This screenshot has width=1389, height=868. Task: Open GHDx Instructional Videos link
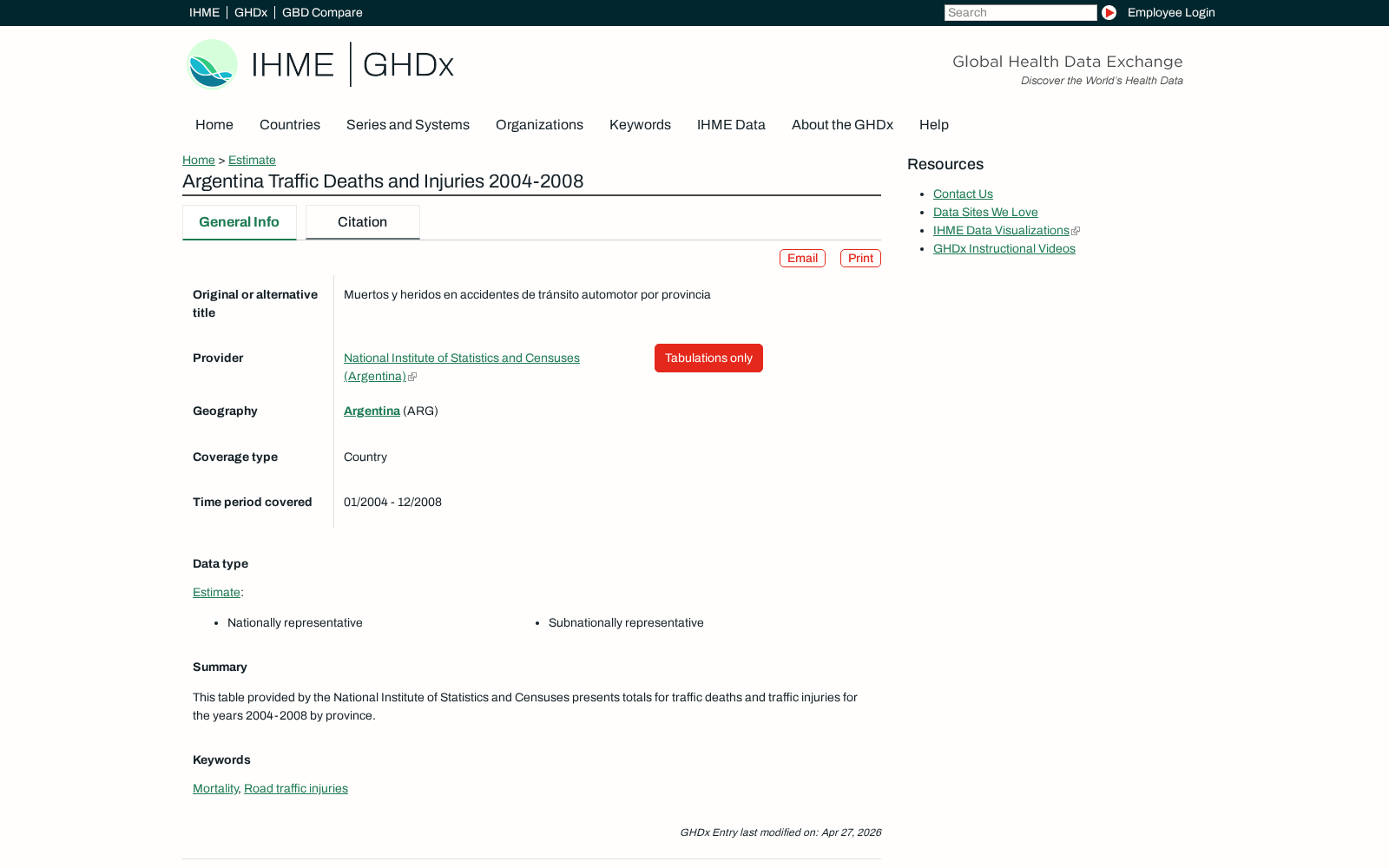tap(1004, 249)
